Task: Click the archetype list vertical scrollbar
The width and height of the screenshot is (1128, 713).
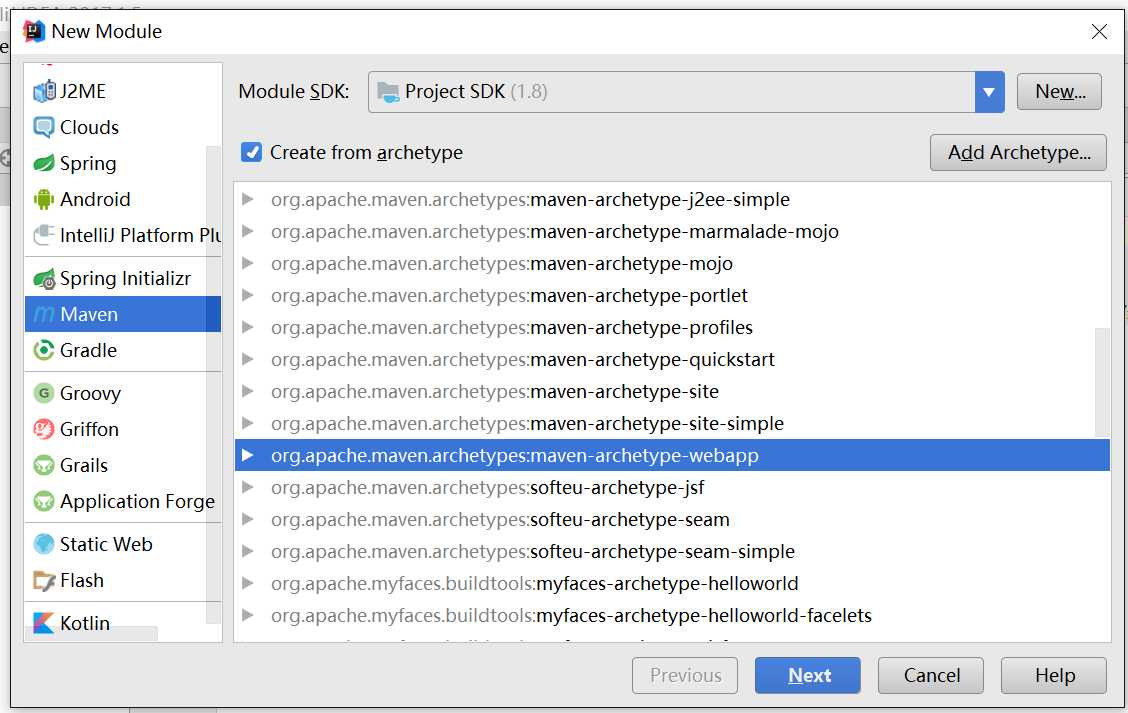Action: click(x=1102, y=382)
